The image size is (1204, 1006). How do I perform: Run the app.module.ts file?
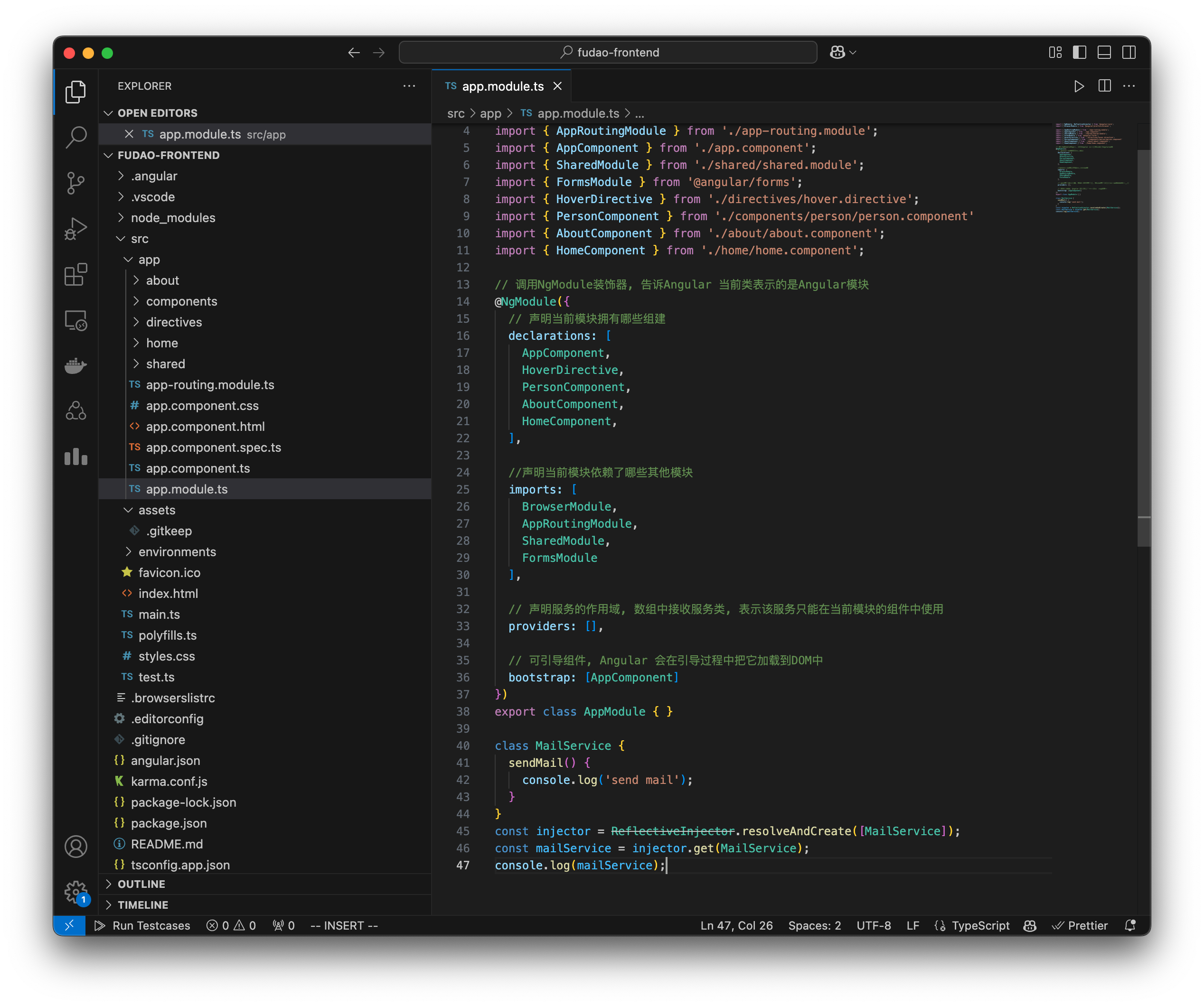click(x=1079, y=86)
